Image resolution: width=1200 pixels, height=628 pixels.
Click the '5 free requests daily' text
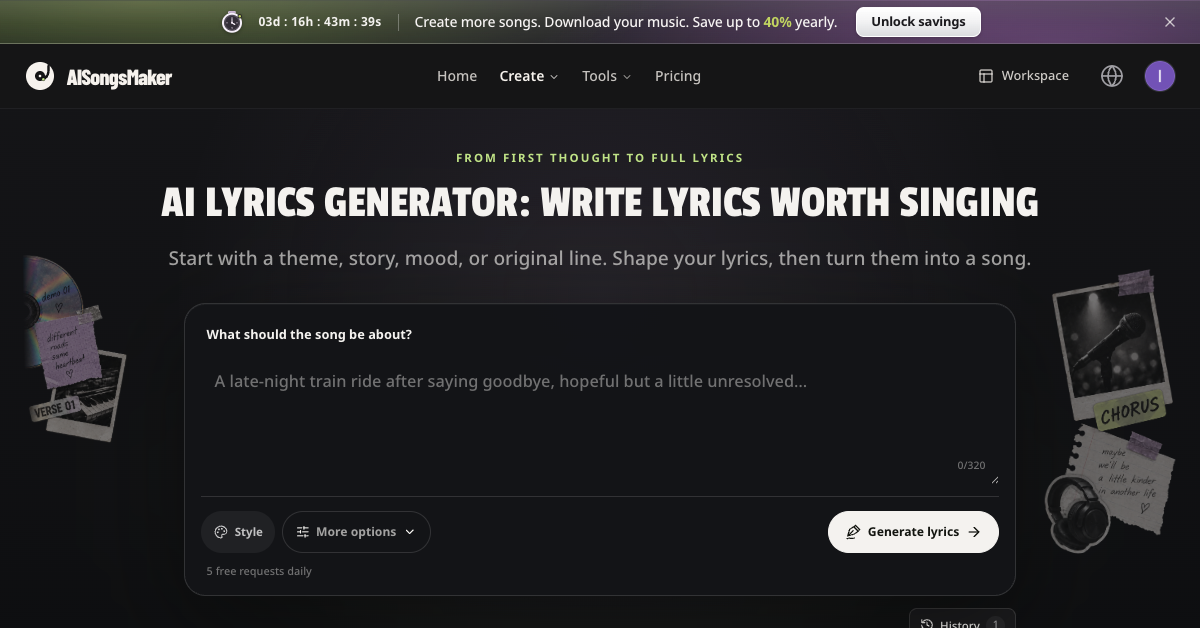[259, 572]
